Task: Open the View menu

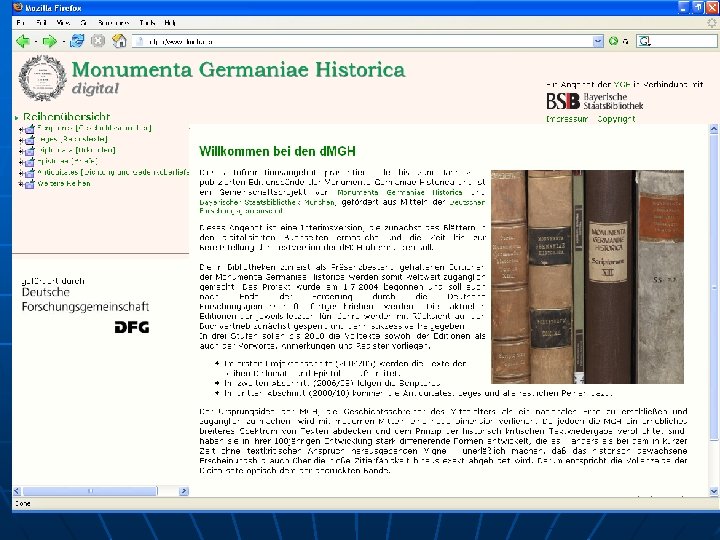Action: click(x=63, y=22)
